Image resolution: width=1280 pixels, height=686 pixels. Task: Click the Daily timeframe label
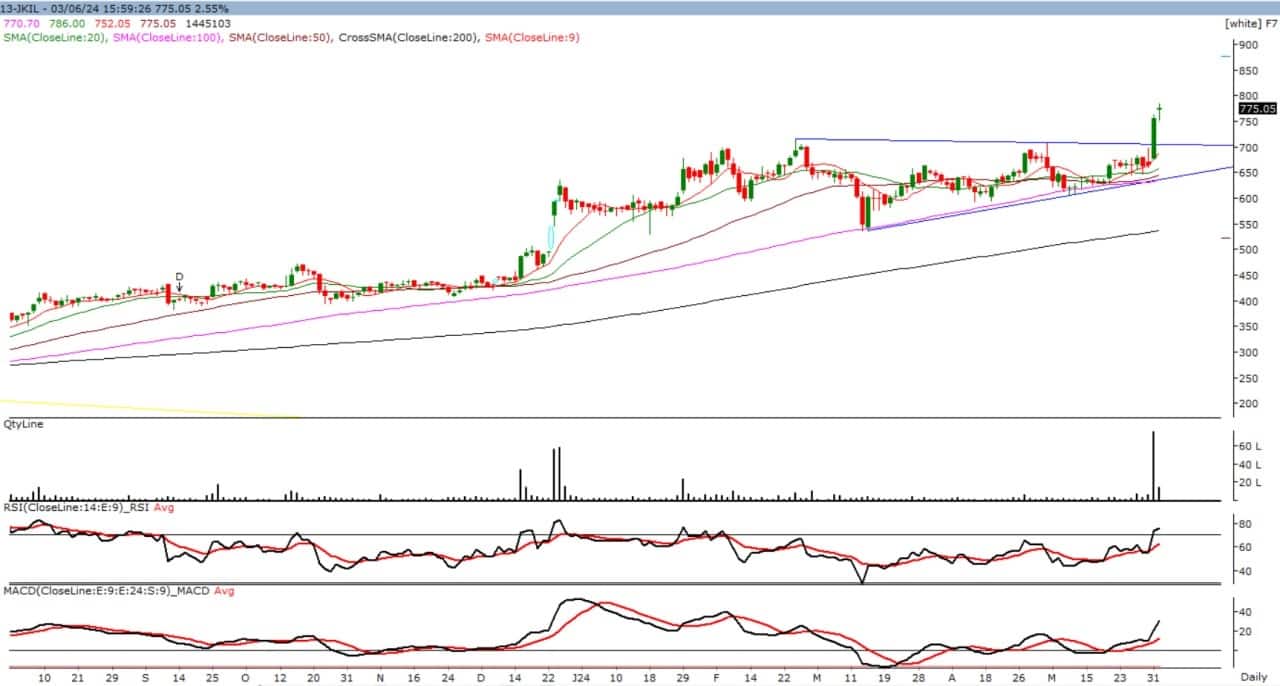click(1258, 677)
